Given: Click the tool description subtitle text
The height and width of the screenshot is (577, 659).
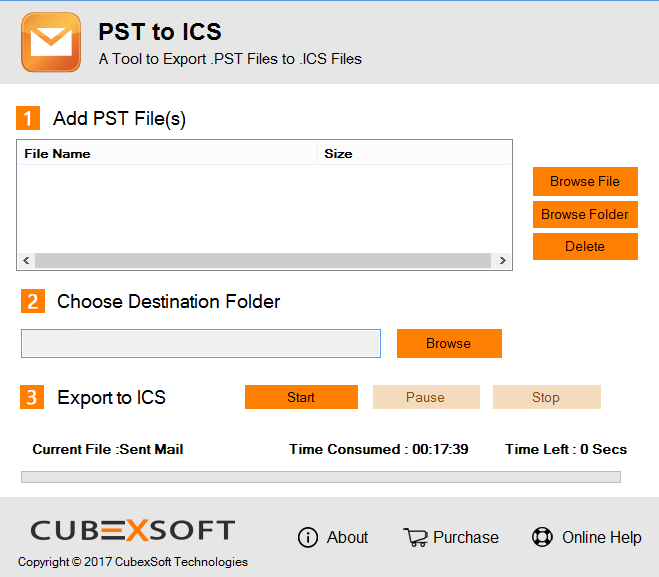Looking at the screenshot, I should coord(230,59).
